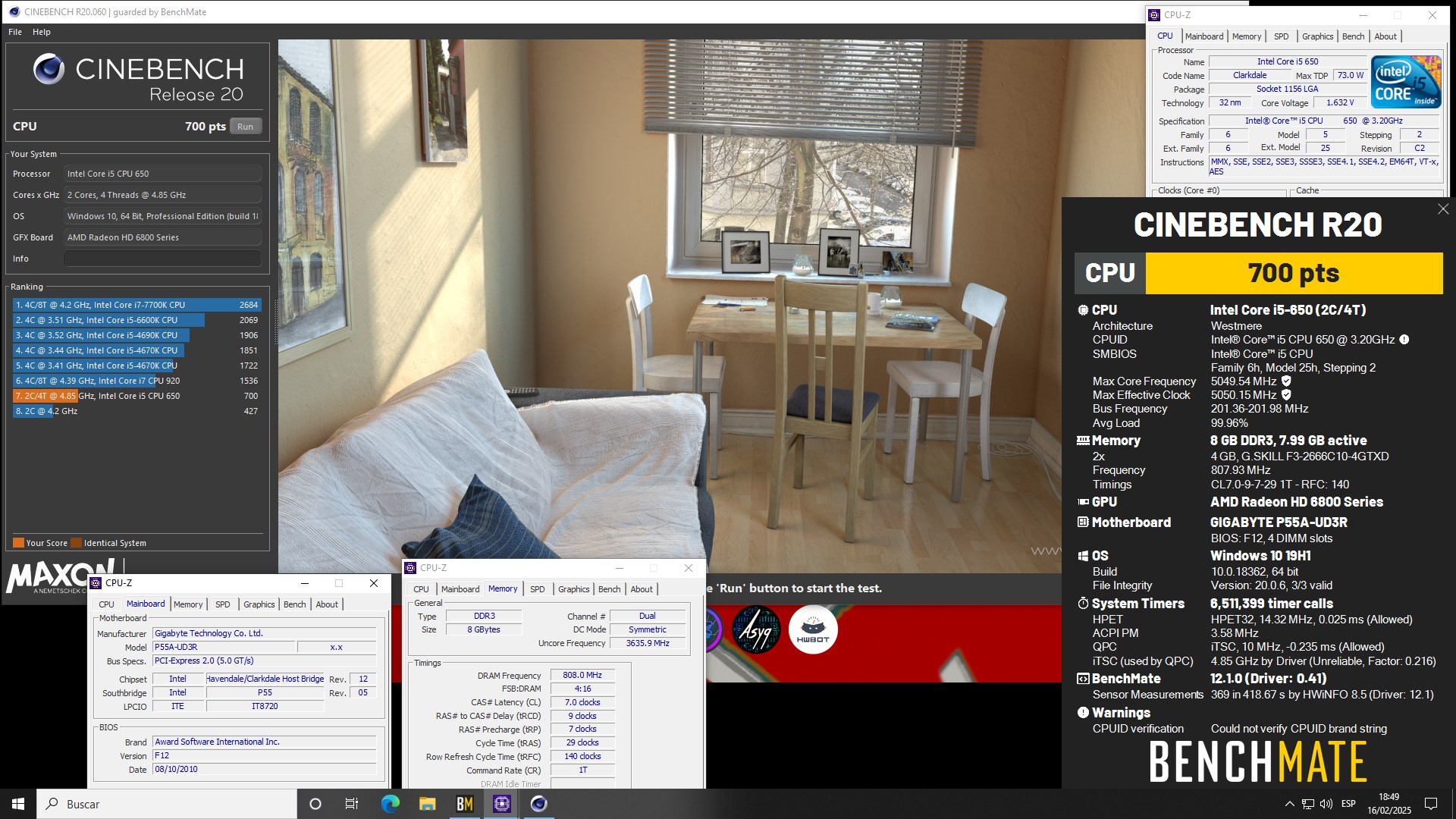The width and height of the screenshot is (1456, 819).
Task: Select ranking row Intel Core i5-6600K CPU
Action: tap(137, 320)
